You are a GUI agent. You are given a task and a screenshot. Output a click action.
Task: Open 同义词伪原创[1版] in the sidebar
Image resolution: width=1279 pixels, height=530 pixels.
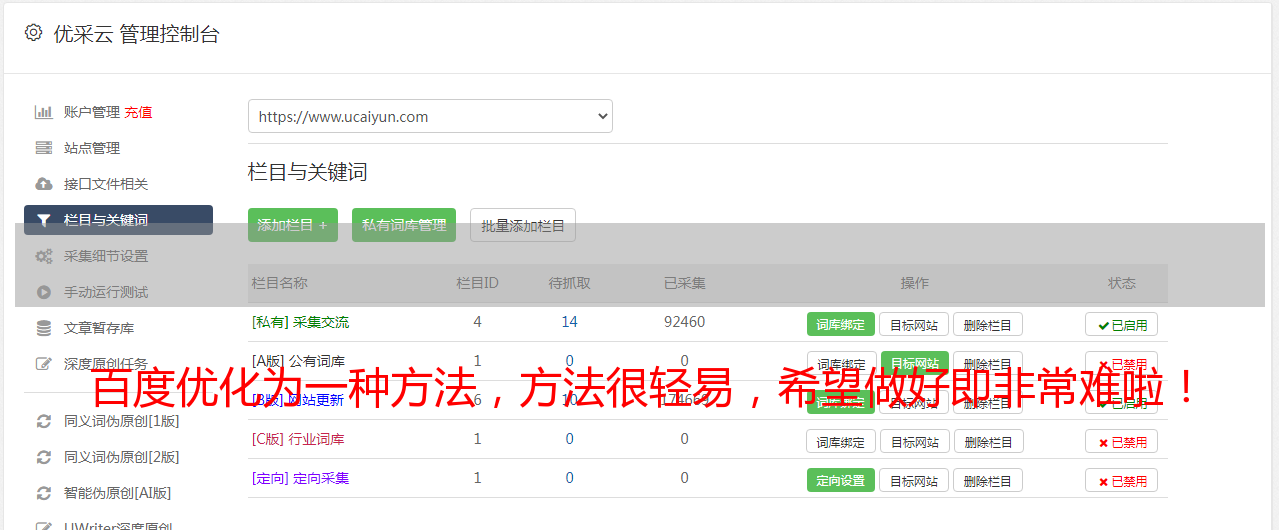(x=122, y=421)
